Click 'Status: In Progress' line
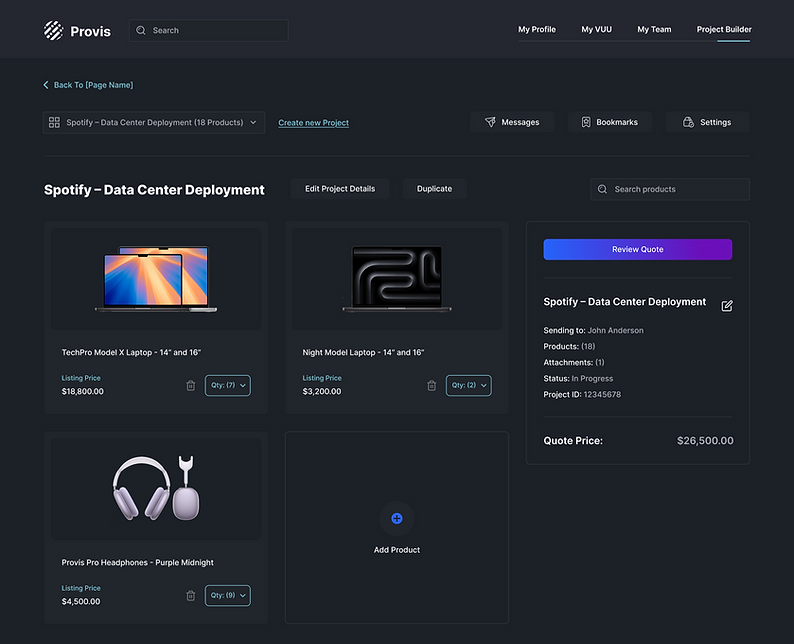 coord(578,379)
